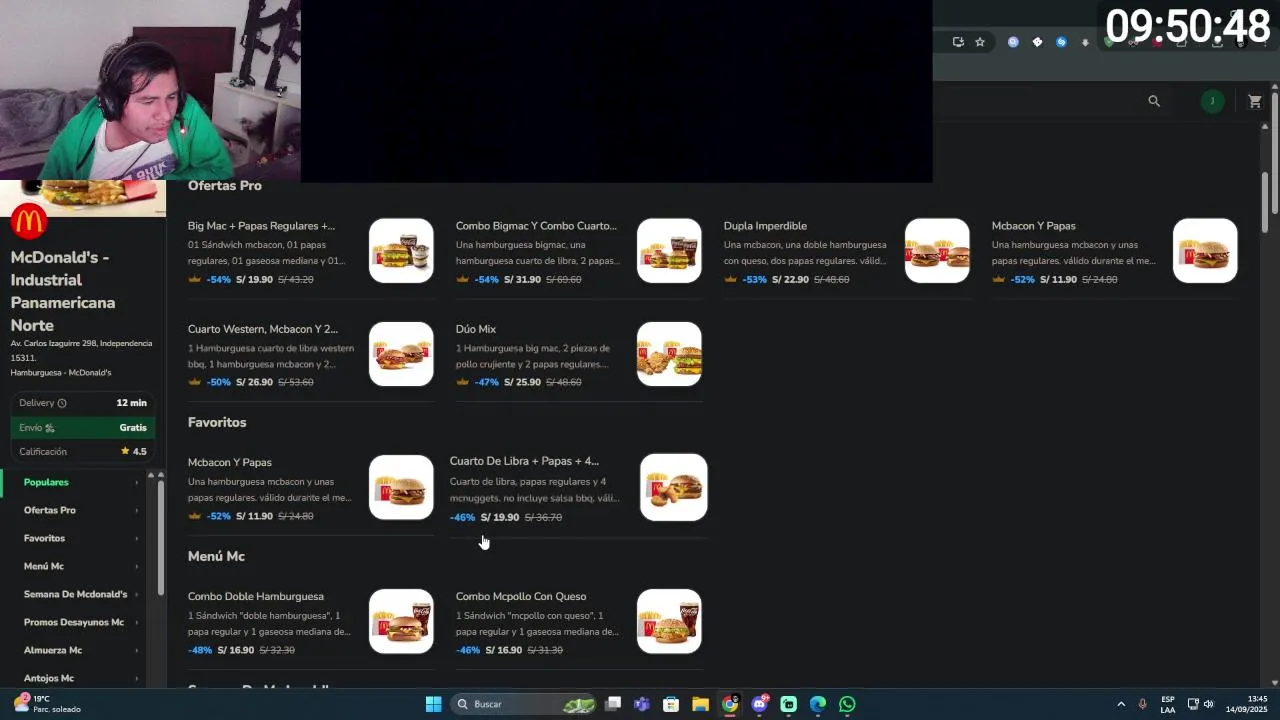Open Microsoft Store from taskbar

pos(671,704)
